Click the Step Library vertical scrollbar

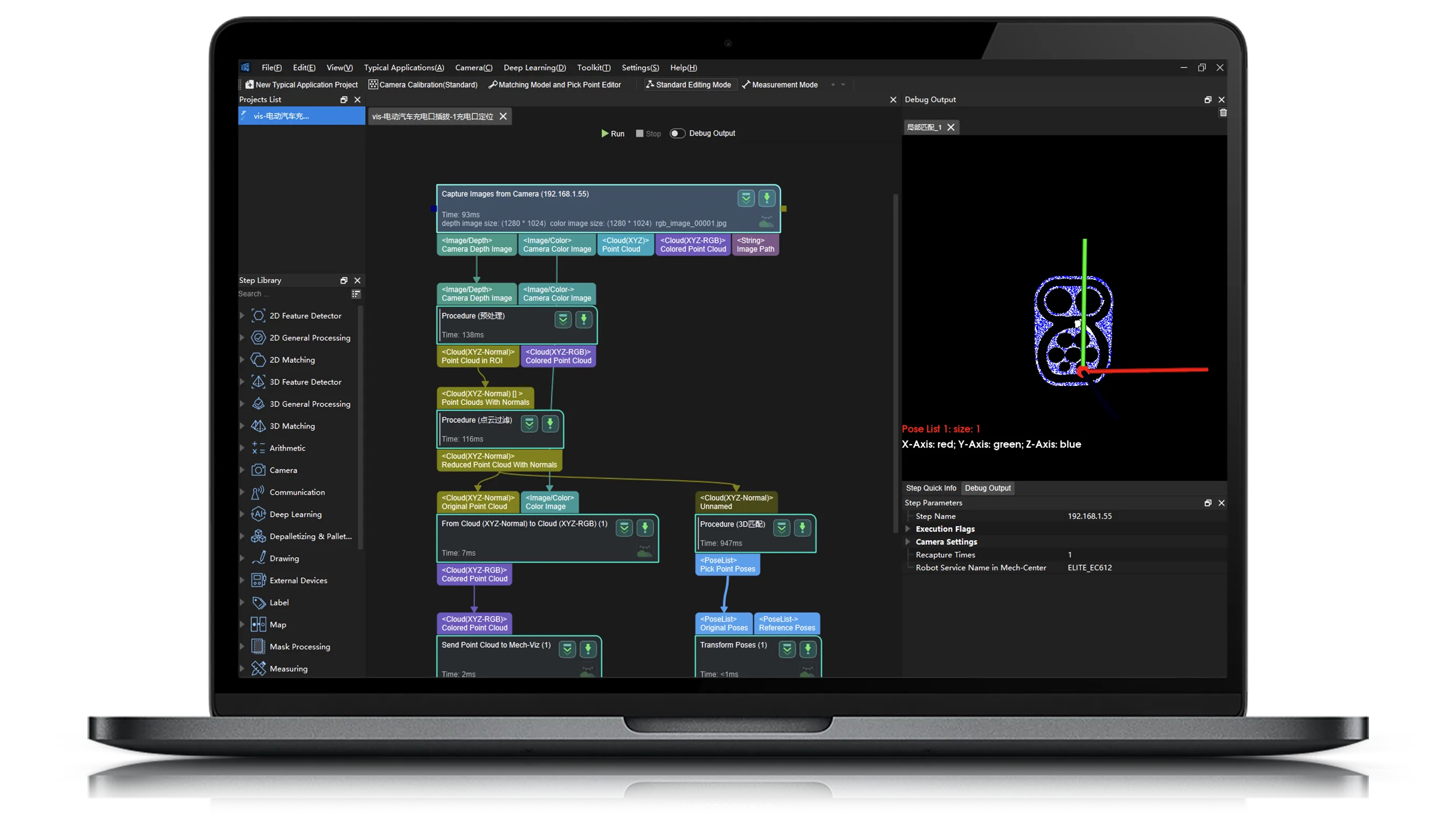360,427
